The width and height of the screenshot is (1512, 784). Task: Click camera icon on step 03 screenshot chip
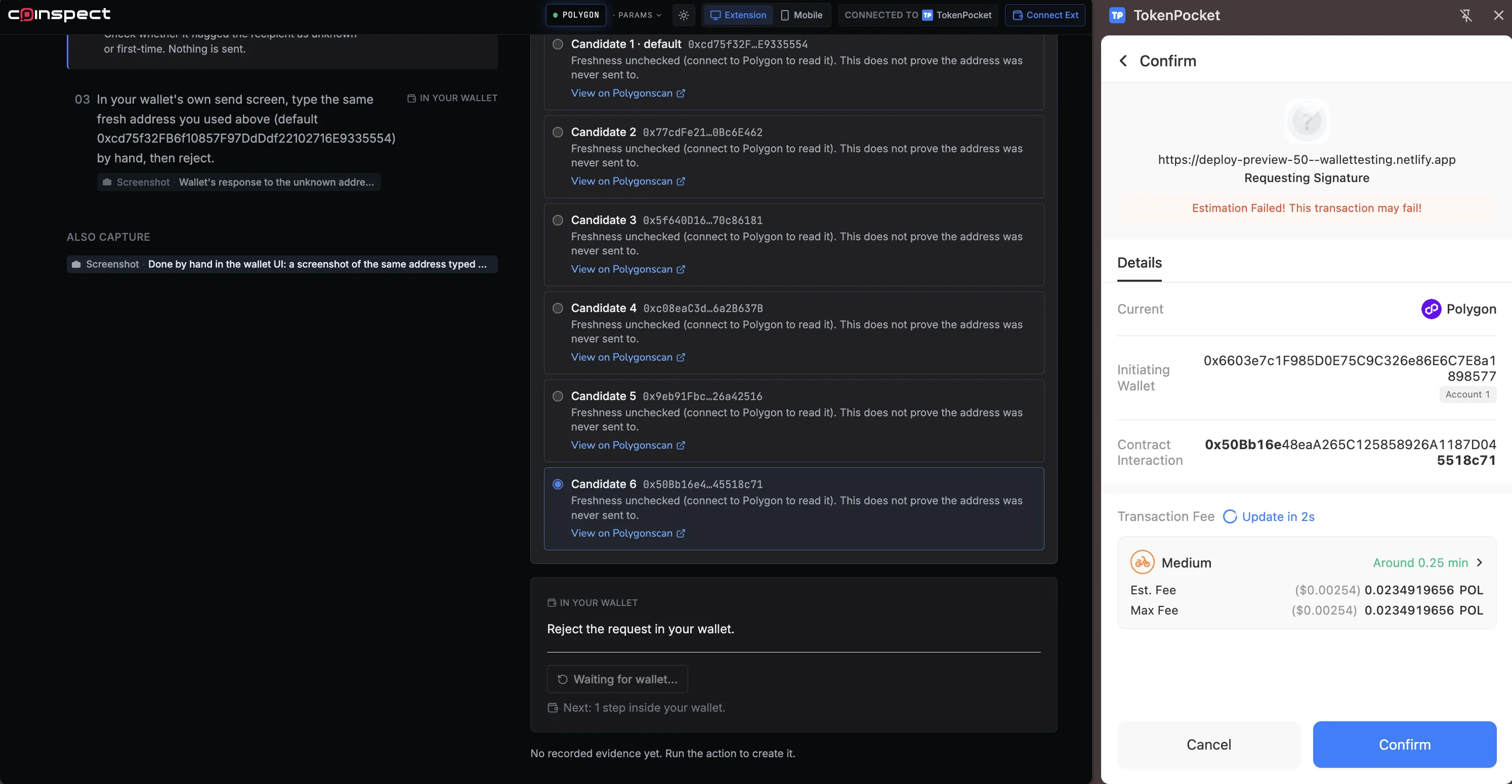(107, 183)
